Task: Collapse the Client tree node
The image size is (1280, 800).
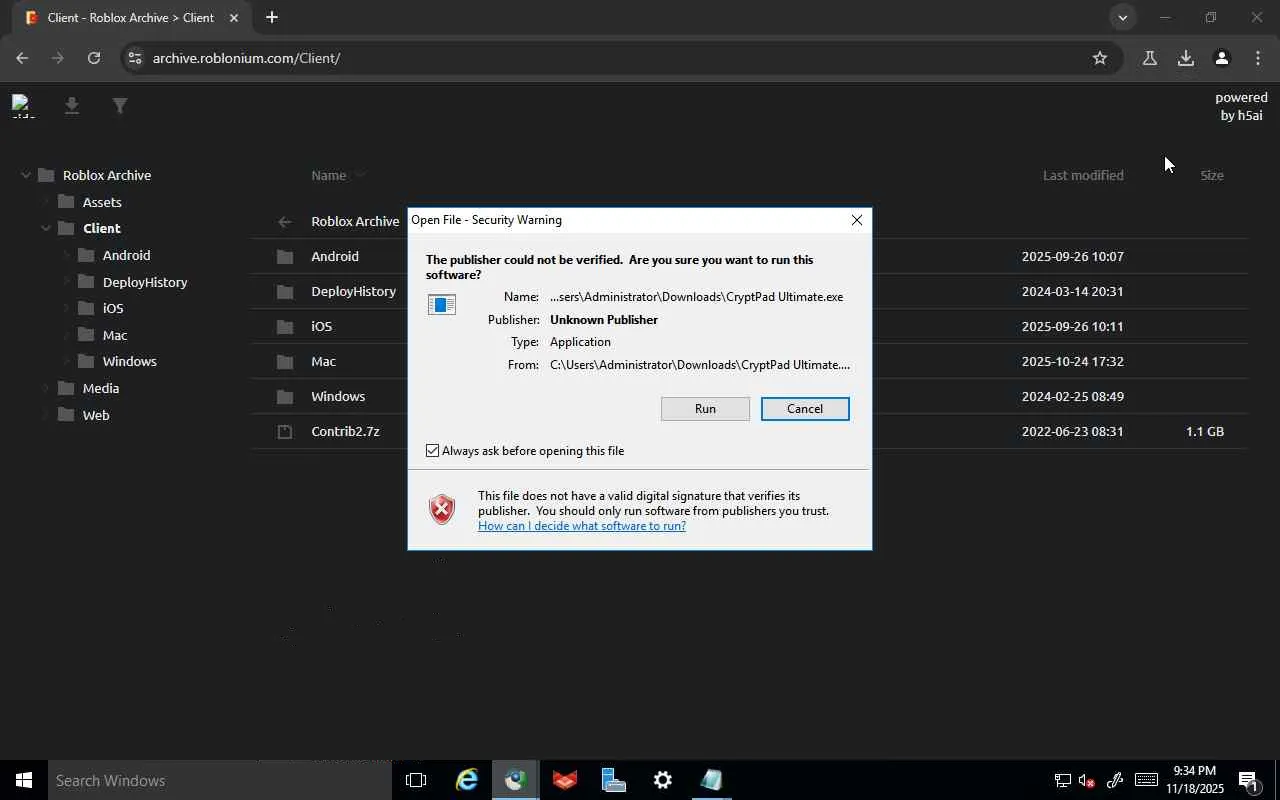Action: pyautogui.click(x=45, y=229)
